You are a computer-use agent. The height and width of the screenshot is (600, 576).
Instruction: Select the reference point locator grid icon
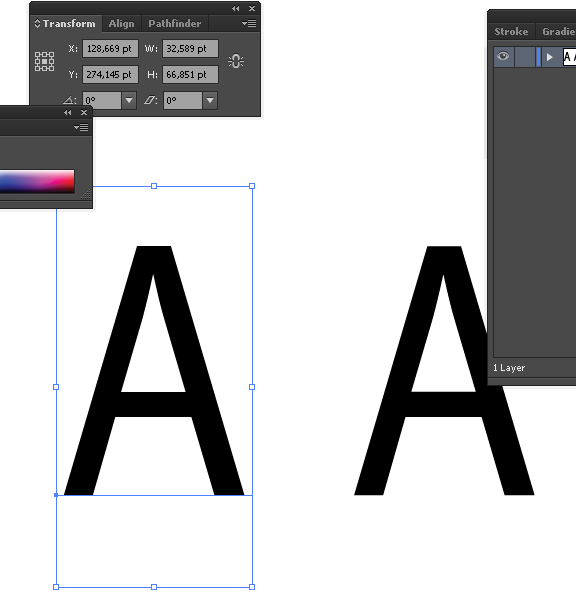coord(44,61)
